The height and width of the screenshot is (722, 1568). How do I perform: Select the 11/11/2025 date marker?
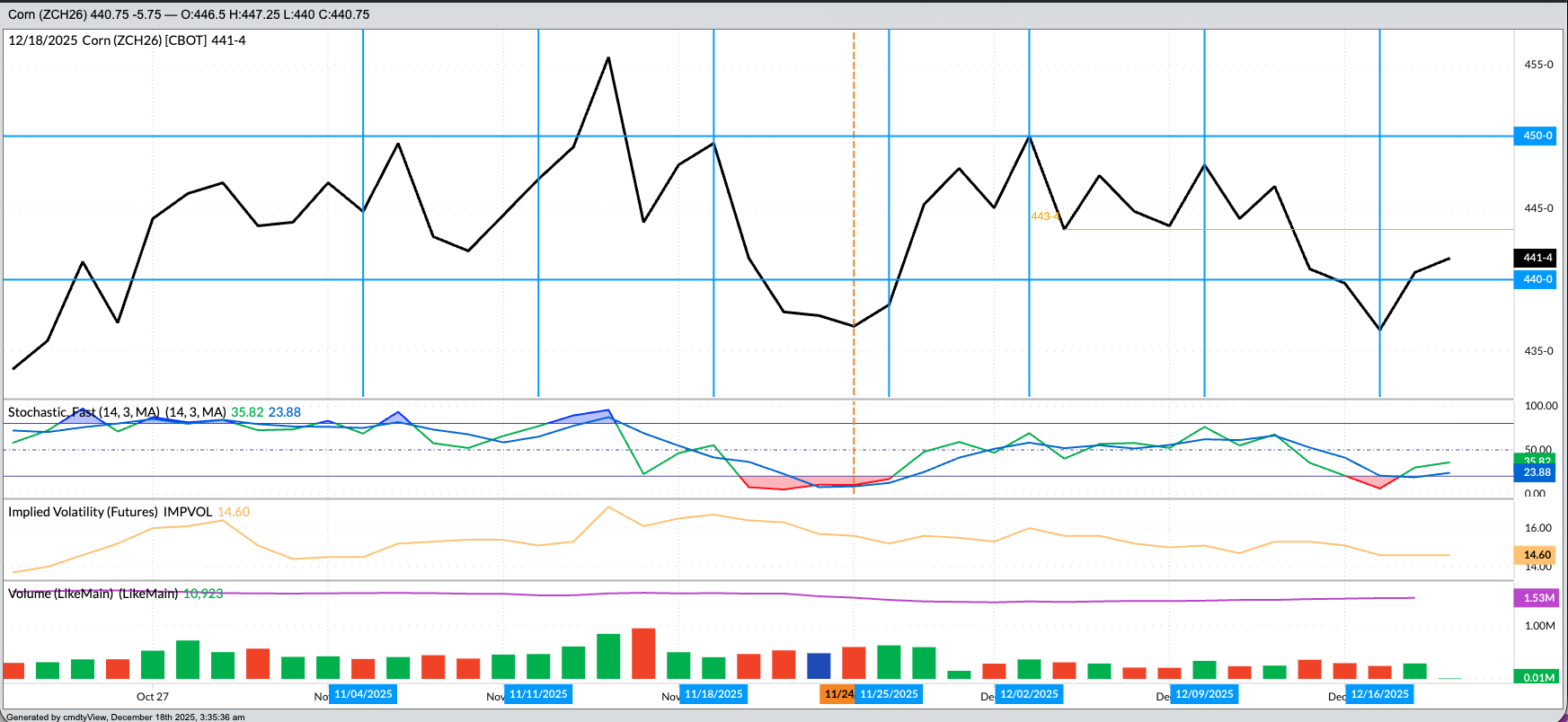[x=538, y=694]
